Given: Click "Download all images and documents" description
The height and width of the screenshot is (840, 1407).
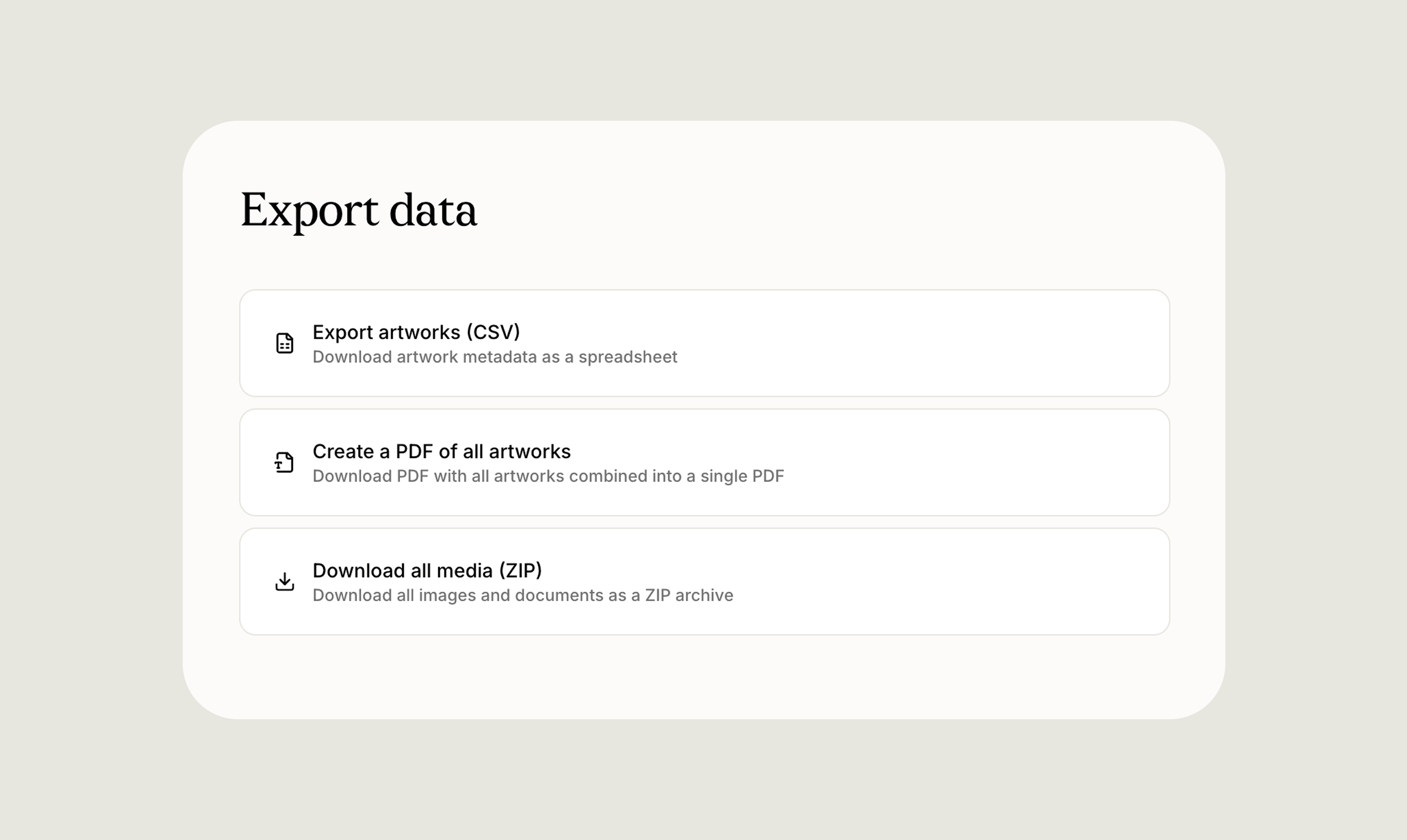Looking at the screenshot, I should 522,595.
